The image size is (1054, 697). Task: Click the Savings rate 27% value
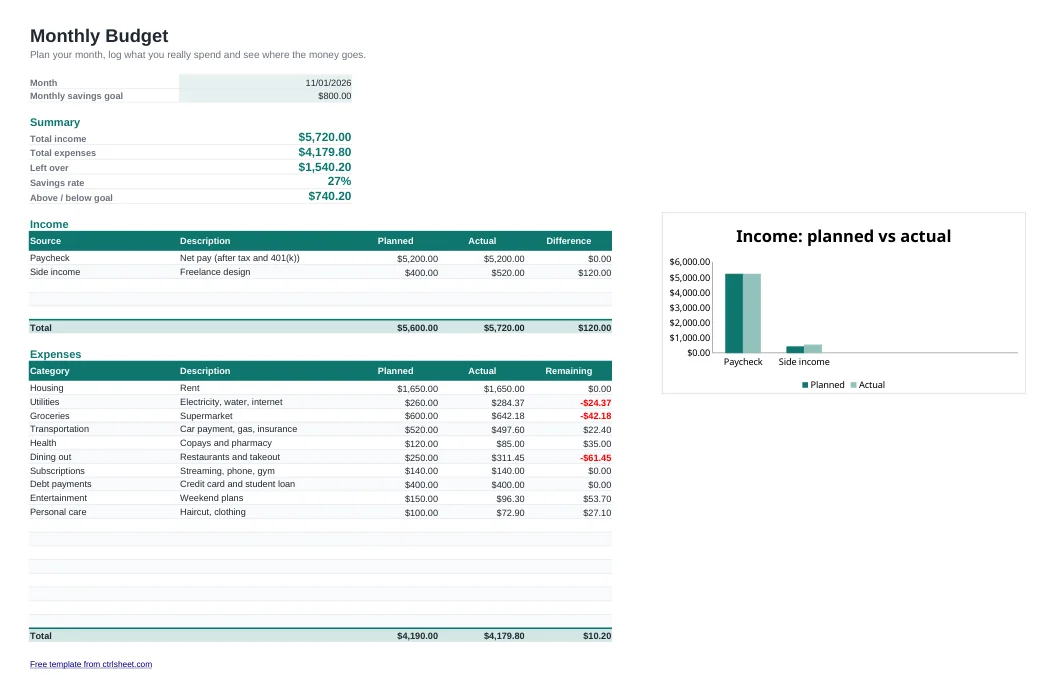(339, 181)
